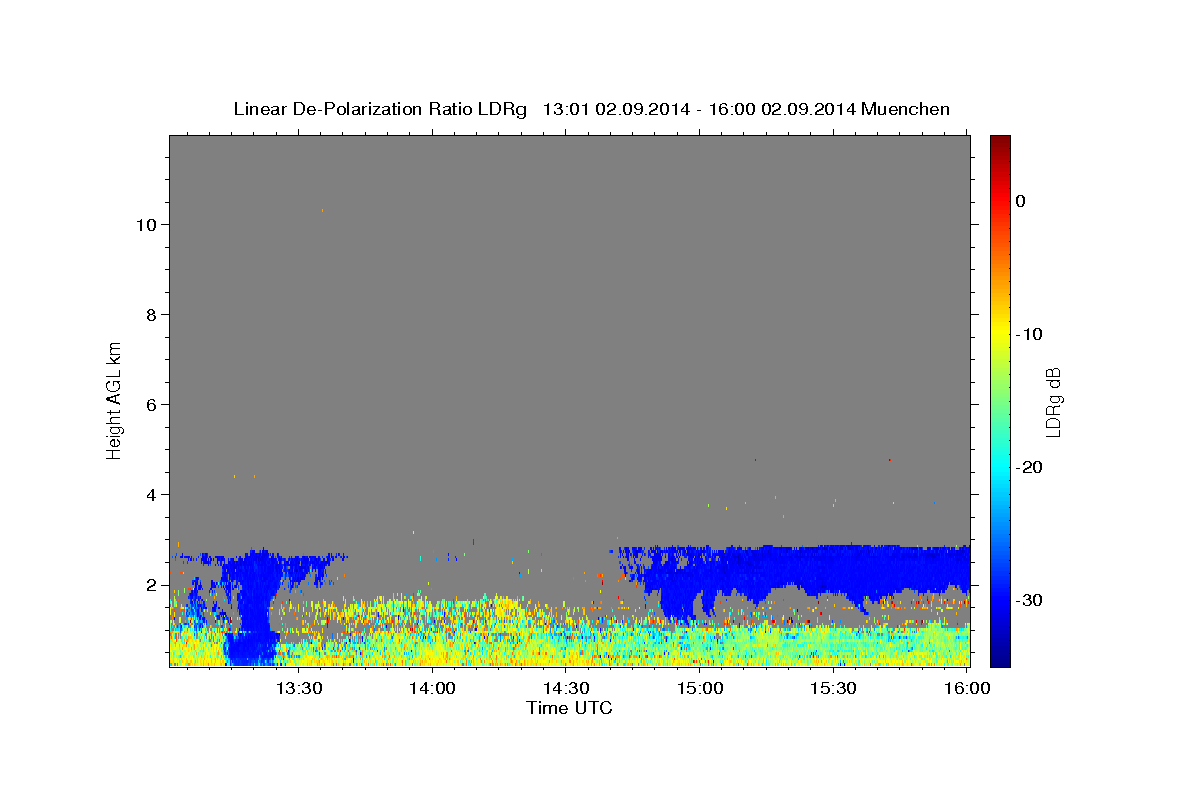Click the 15:00 time tick label
The width and height of the screenshot is (1200, 800).
(700, 688)
